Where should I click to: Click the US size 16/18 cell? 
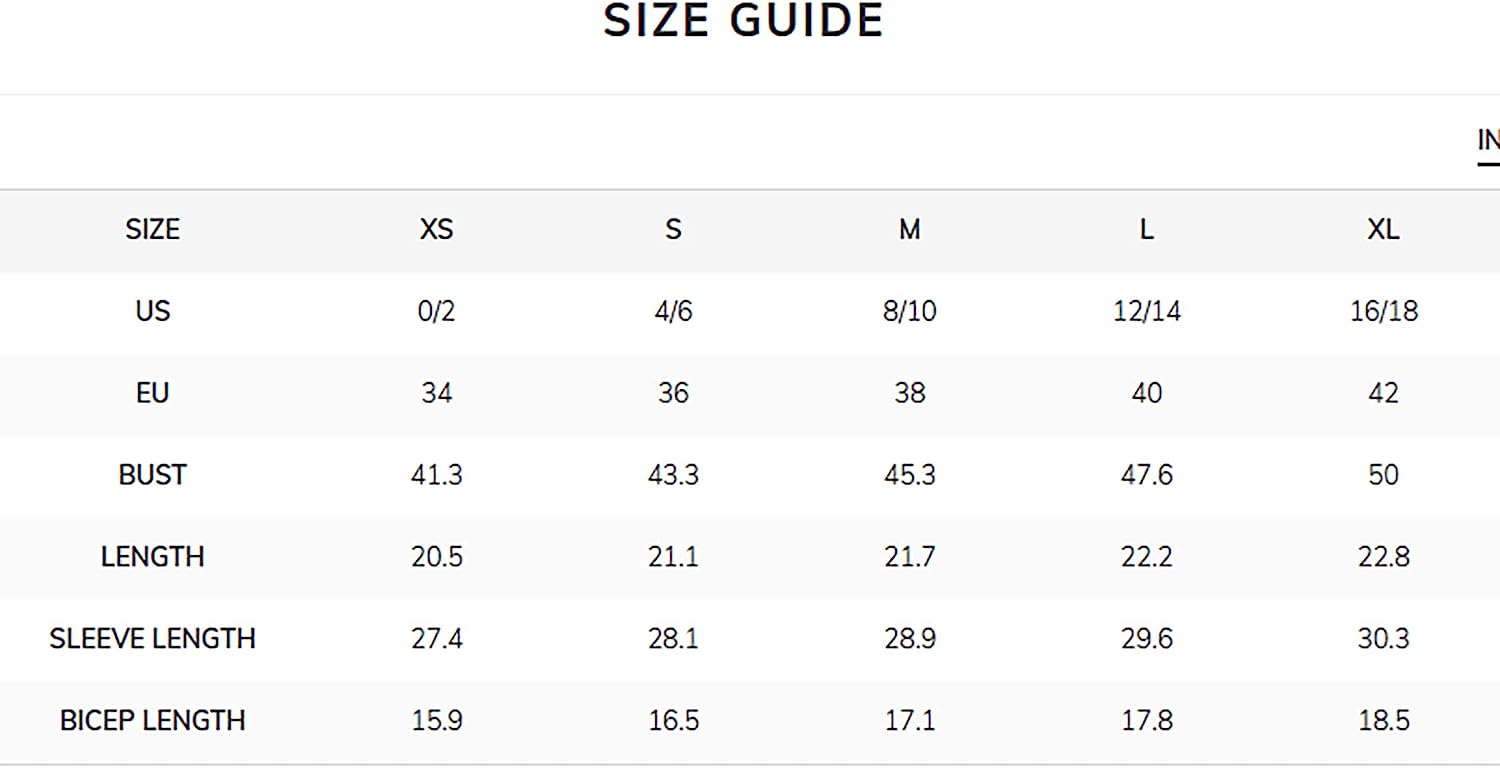(x=1383, y=311)
